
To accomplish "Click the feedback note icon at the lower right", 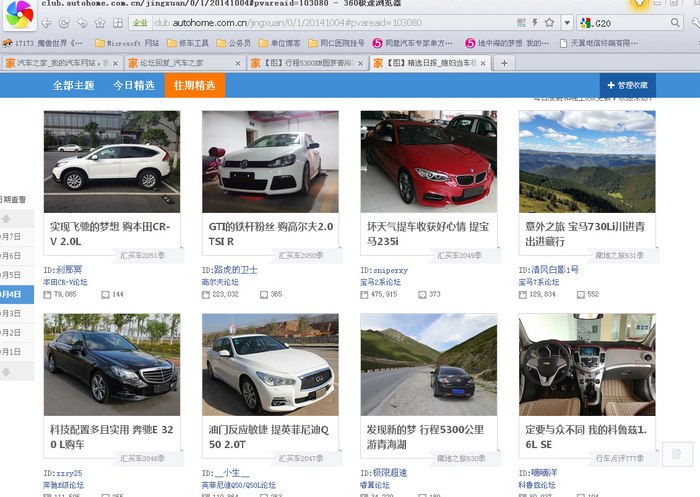I will pyautogui.click(x=678, y=454).
